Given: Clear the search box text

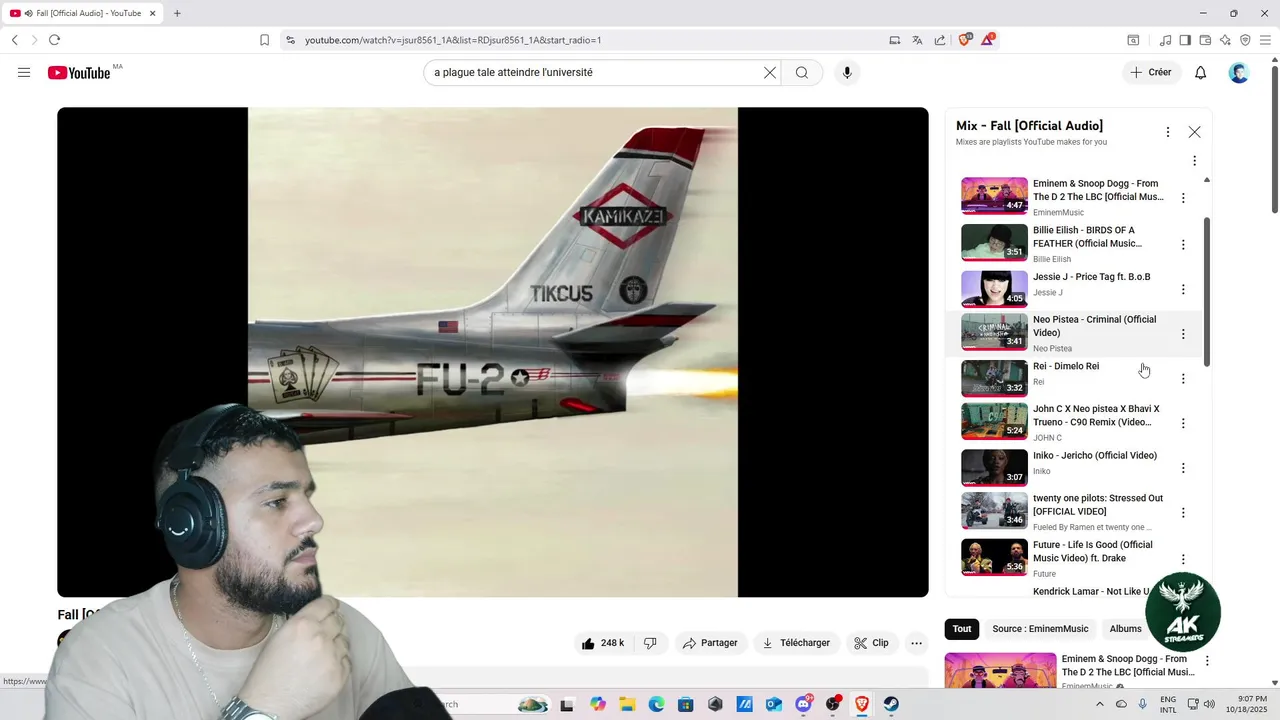Looking at the screenshot, I should coord(770,72).
